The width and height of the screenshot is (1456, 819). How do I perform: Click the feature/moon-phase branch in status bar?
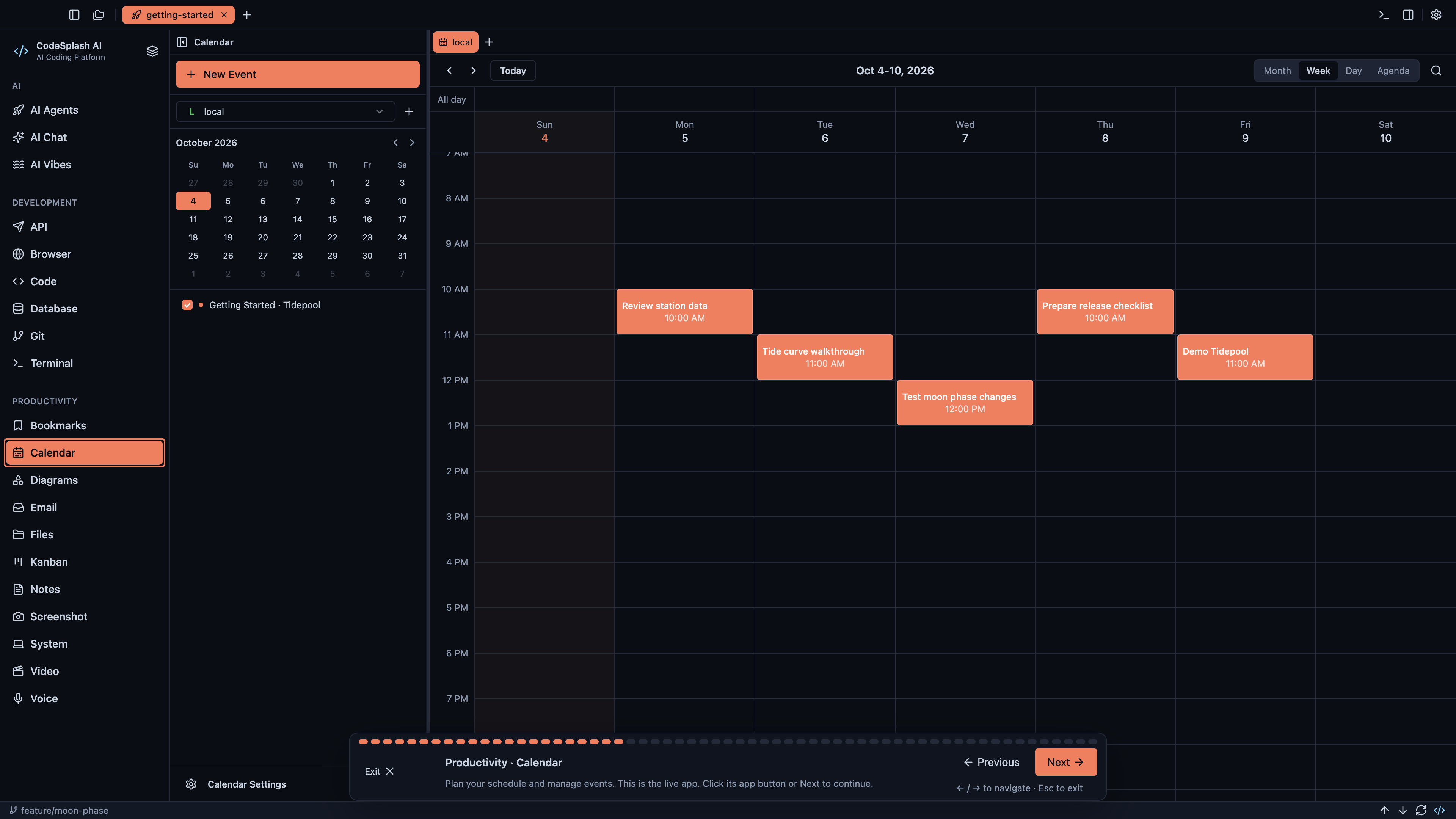click(x=60, y=811)
